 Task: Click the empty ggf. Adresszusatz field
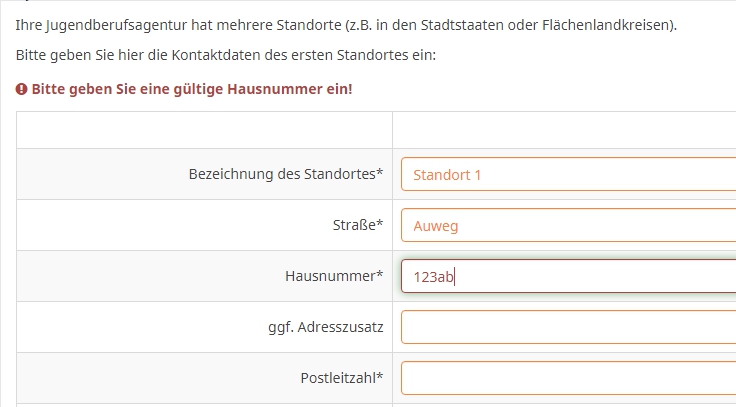[570, 327]
